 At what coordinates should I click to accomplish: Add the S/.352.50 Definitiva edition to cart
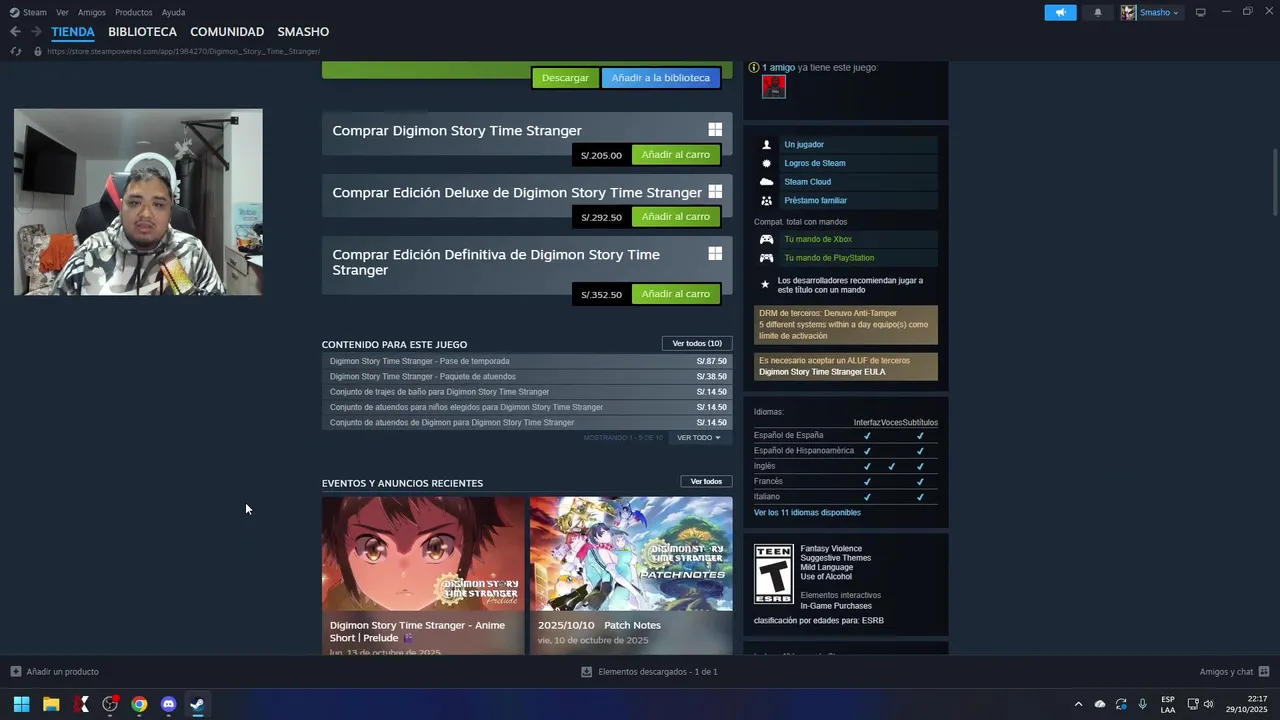tap(676, 294)
